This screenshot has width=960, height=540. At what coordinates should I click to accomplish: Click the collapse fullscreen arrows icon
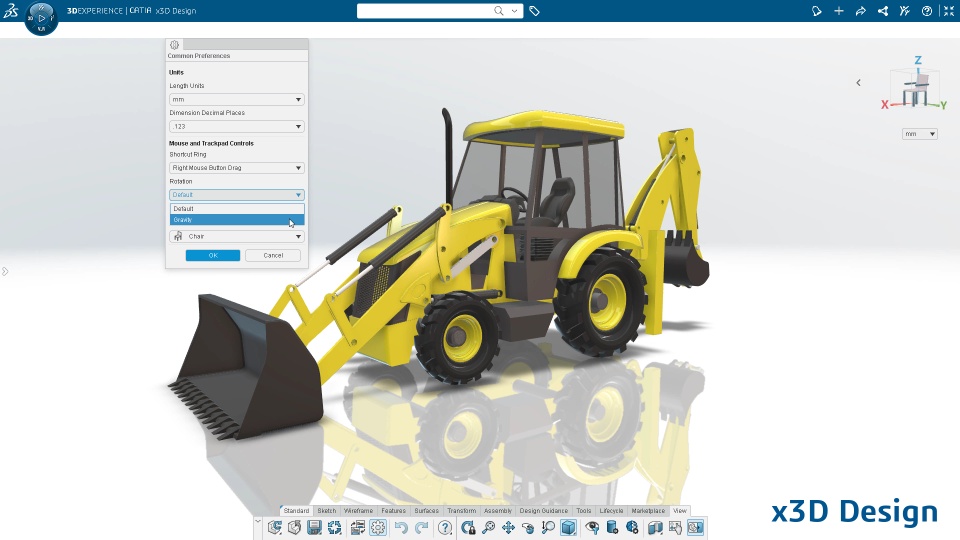coord(949,11)
